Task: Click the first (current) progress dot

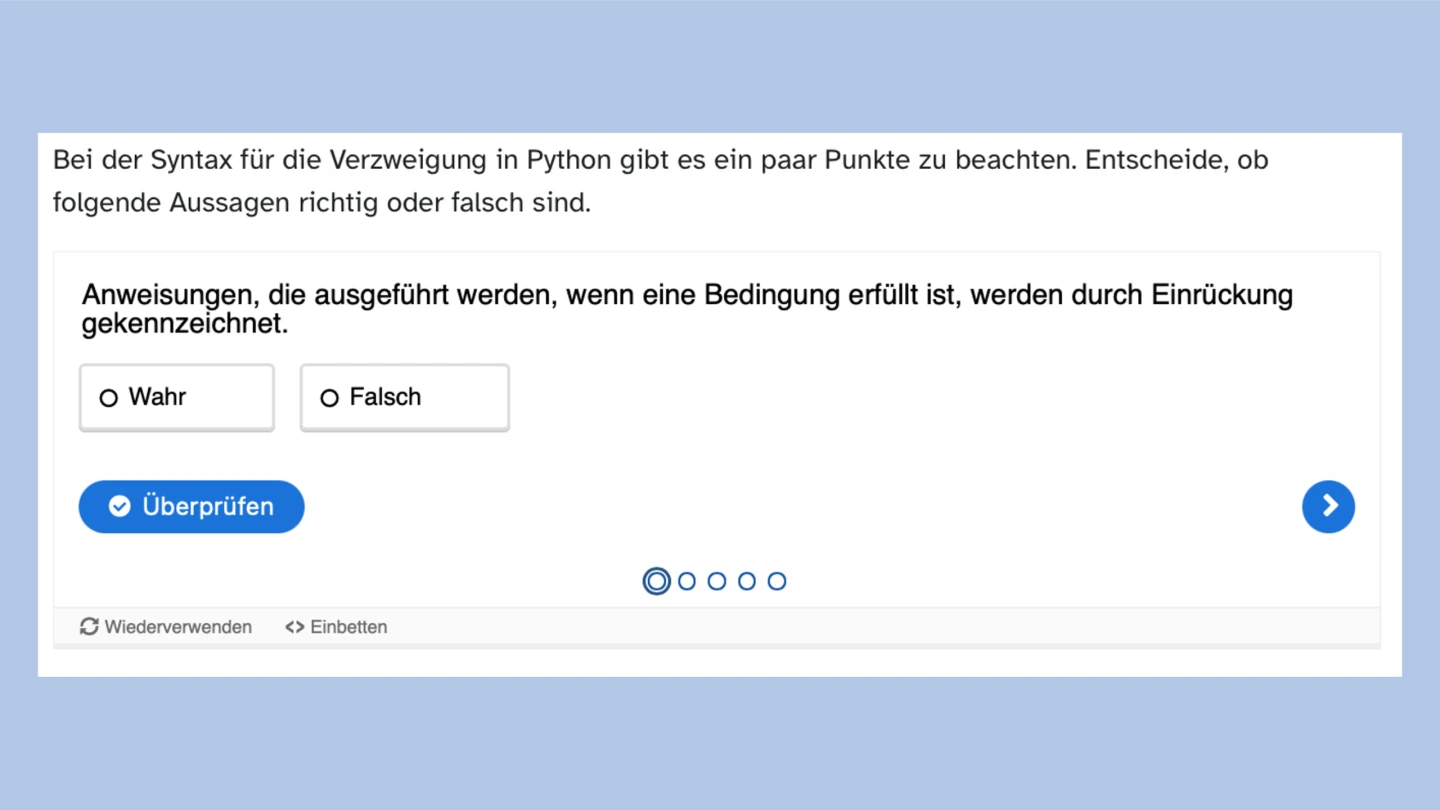Action: 656,581
